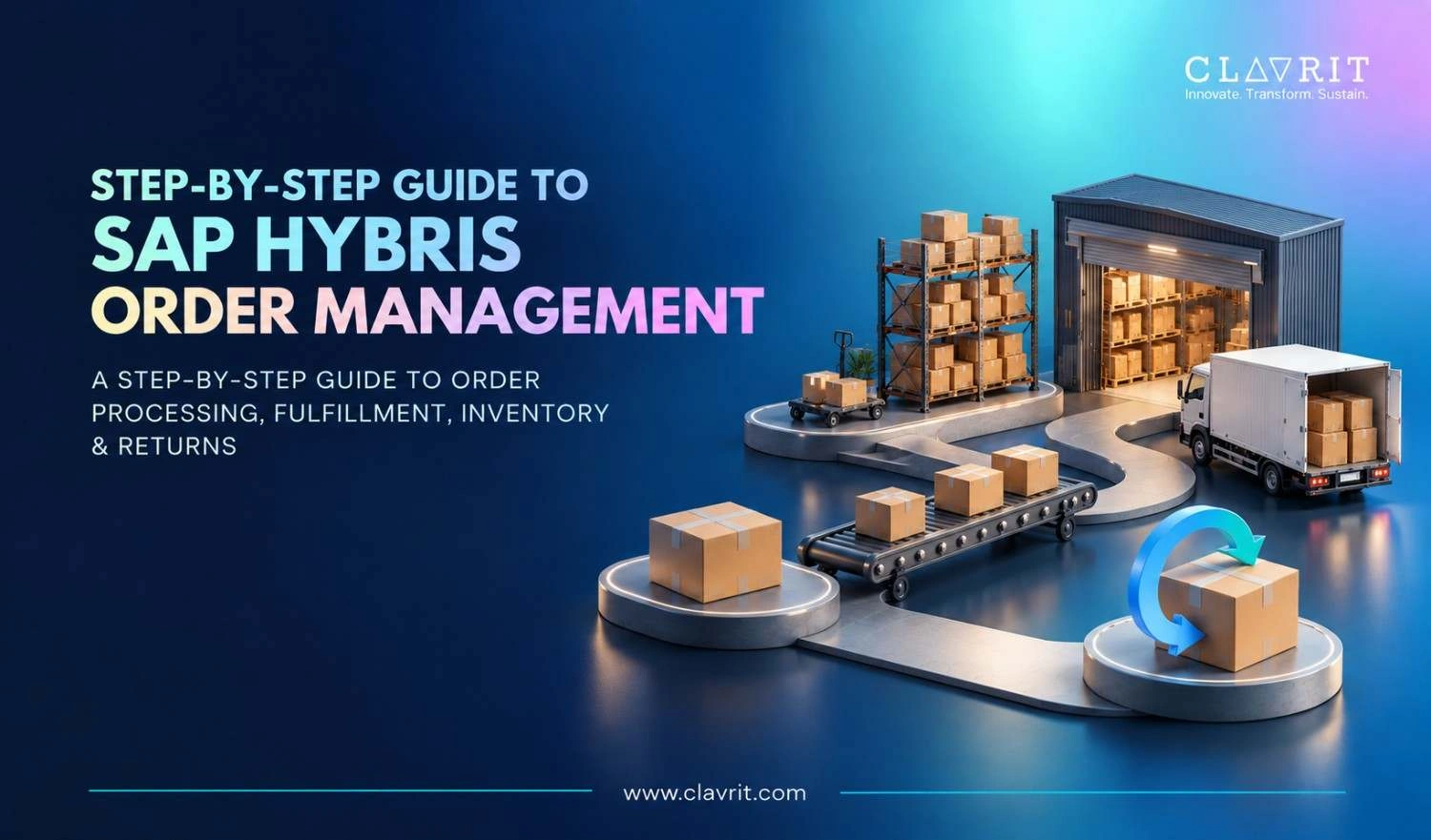Click the subtitle line ending "GUIDE TO ORDER"
Image resolution: width=1431 pixels, height=840 pixels.
coord(316,379)
